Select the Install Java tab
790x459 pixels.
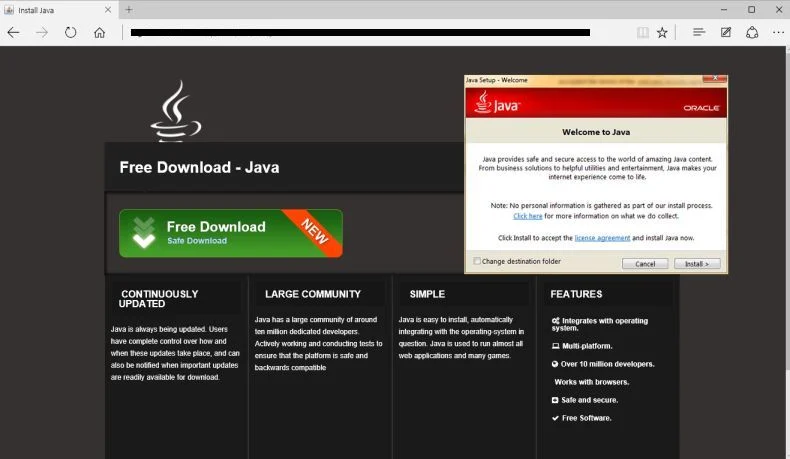[58, 10]
